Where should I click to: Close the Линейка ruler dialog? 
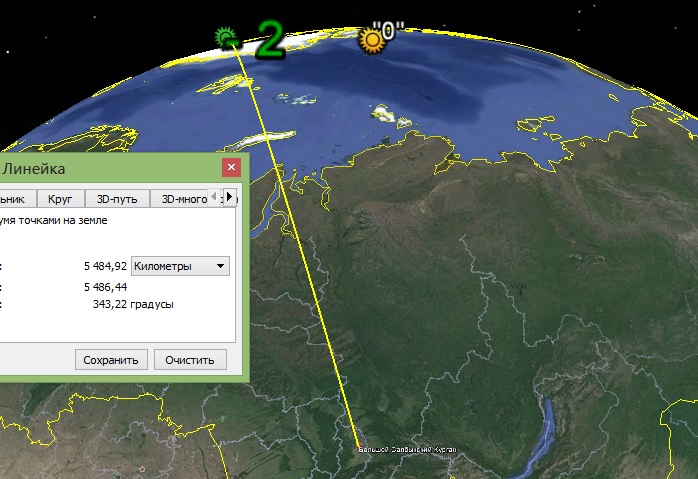pyautogui.click(x=231, y=167)
